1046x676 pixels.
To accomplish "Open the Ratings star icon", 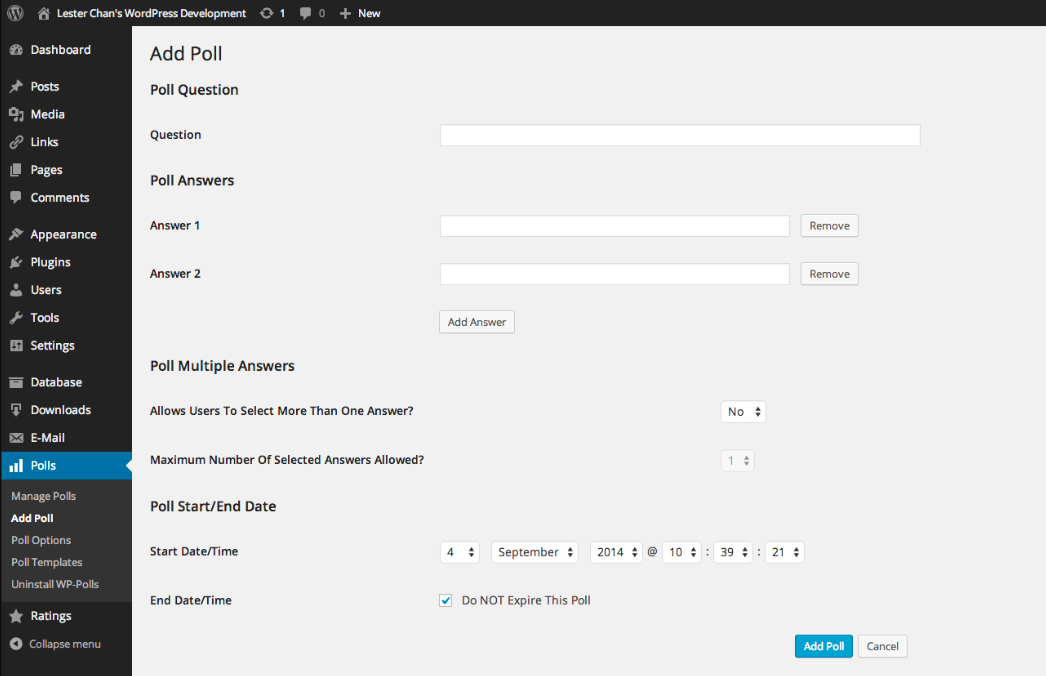I will 15,615.
